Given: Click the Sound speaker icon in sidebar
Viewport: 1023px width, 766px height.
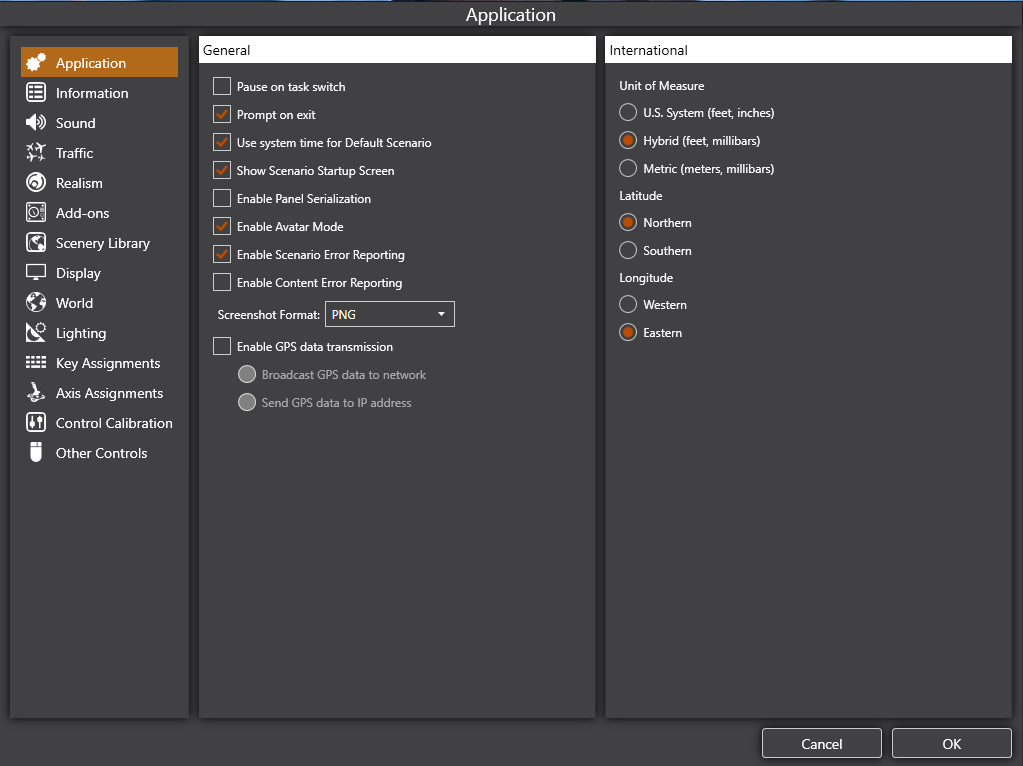Looking at the screenshot, I should tap(36, 123).
